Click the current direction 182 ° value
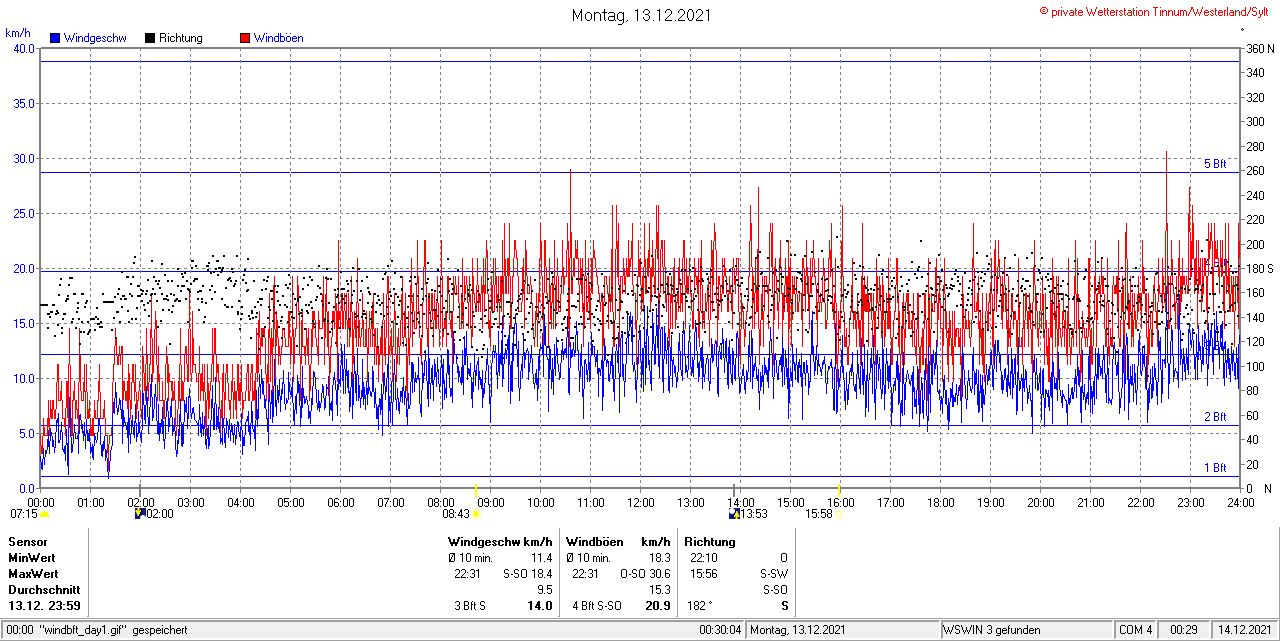 coord(700,606)
